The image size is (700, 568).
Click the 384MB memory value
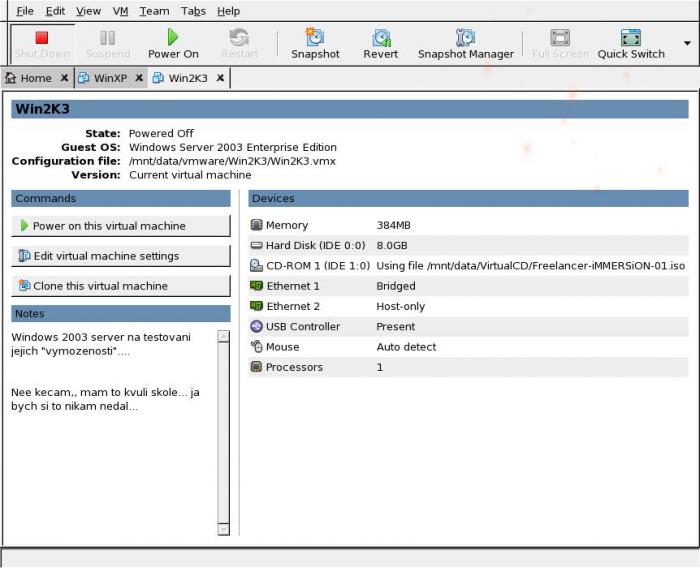pyautogui.click(x=393, y=225)
